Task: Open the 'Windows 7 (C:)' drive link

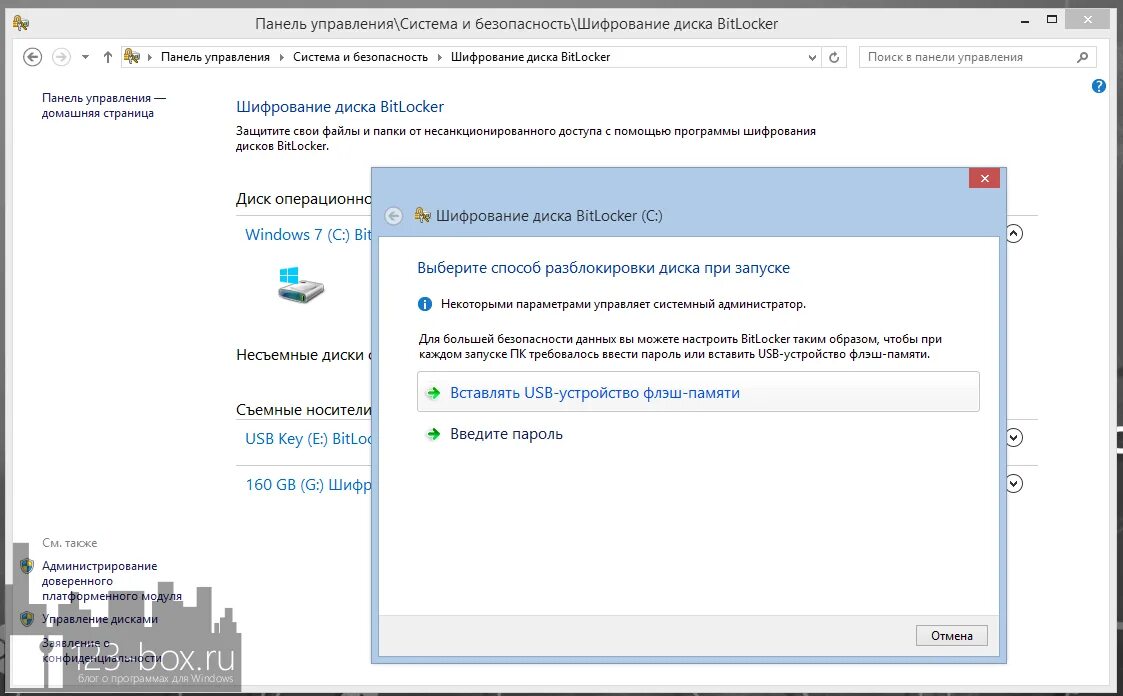Action: [x=308, y=234]
